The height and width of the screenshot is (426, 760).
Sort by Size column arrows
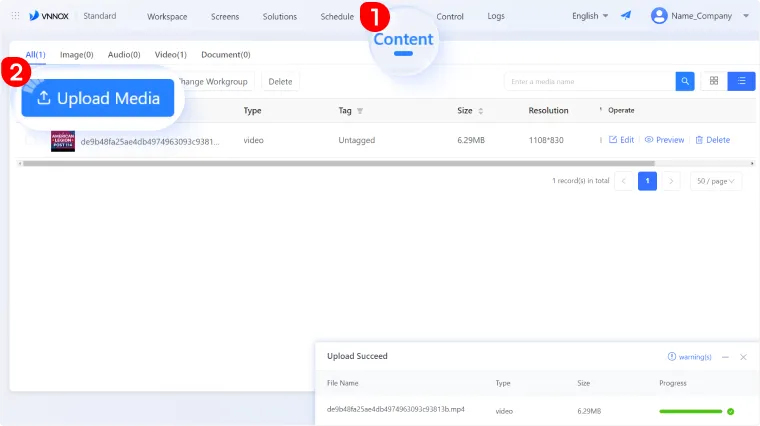coord(481,111)
